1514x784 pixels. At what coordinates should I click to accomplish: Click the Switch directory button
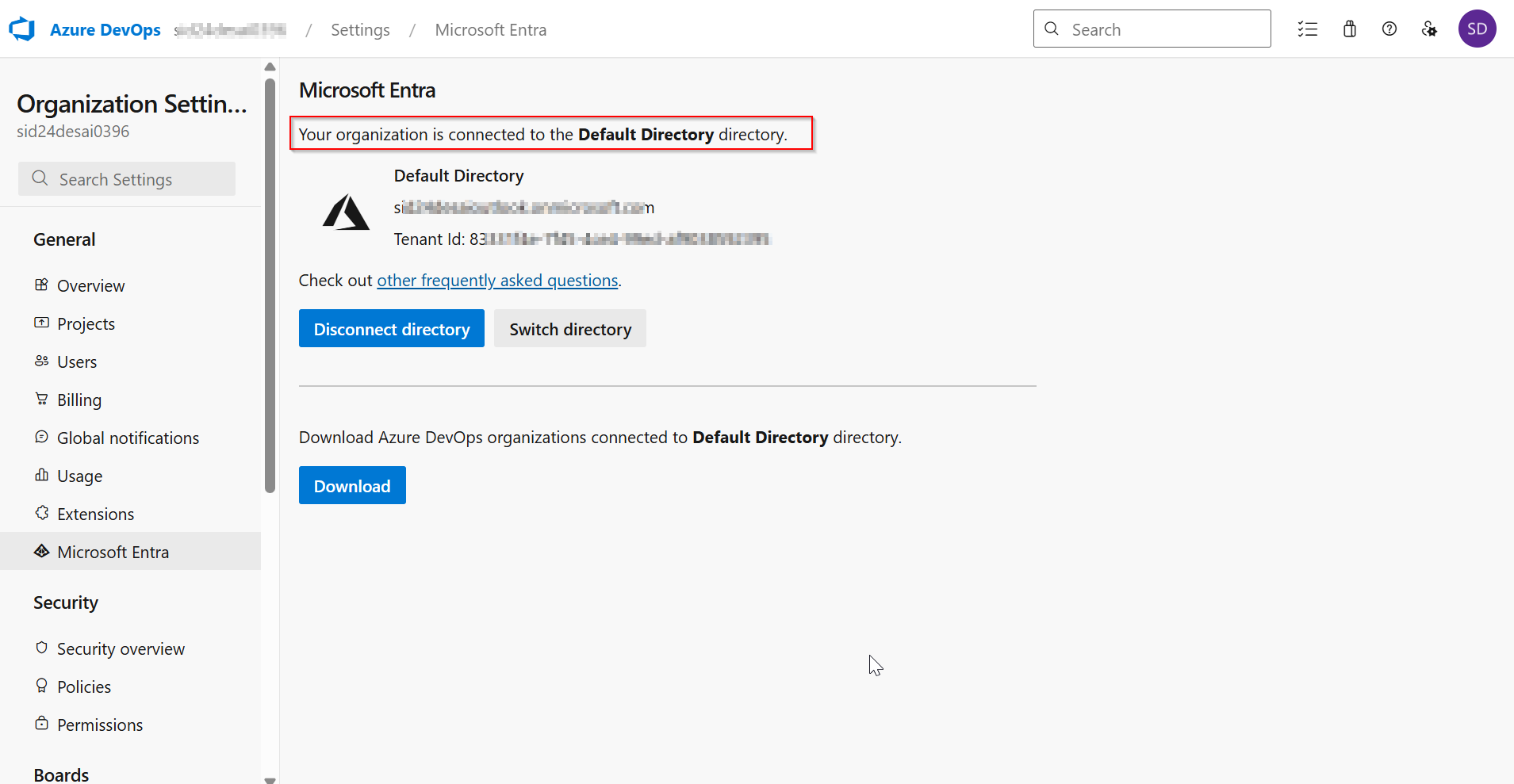click(x=570, y=328)
